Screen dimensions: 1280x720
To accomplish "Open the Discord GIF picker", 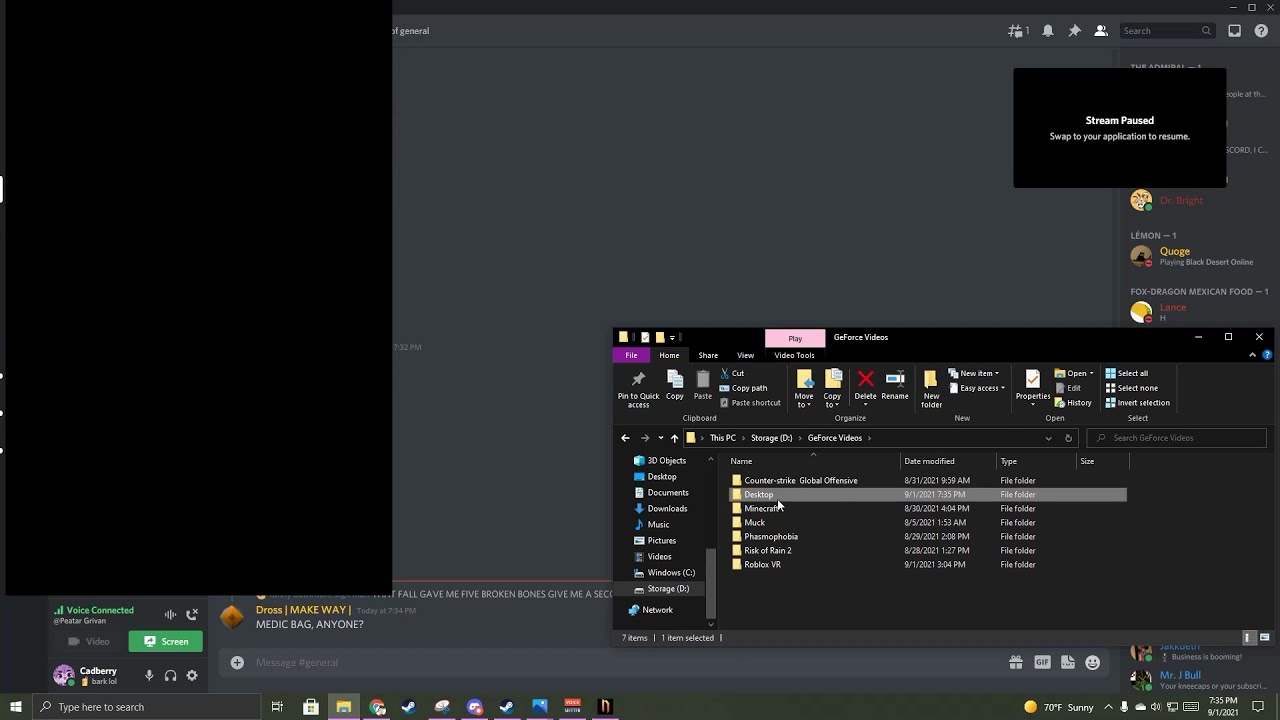I will pos(1042,662).
